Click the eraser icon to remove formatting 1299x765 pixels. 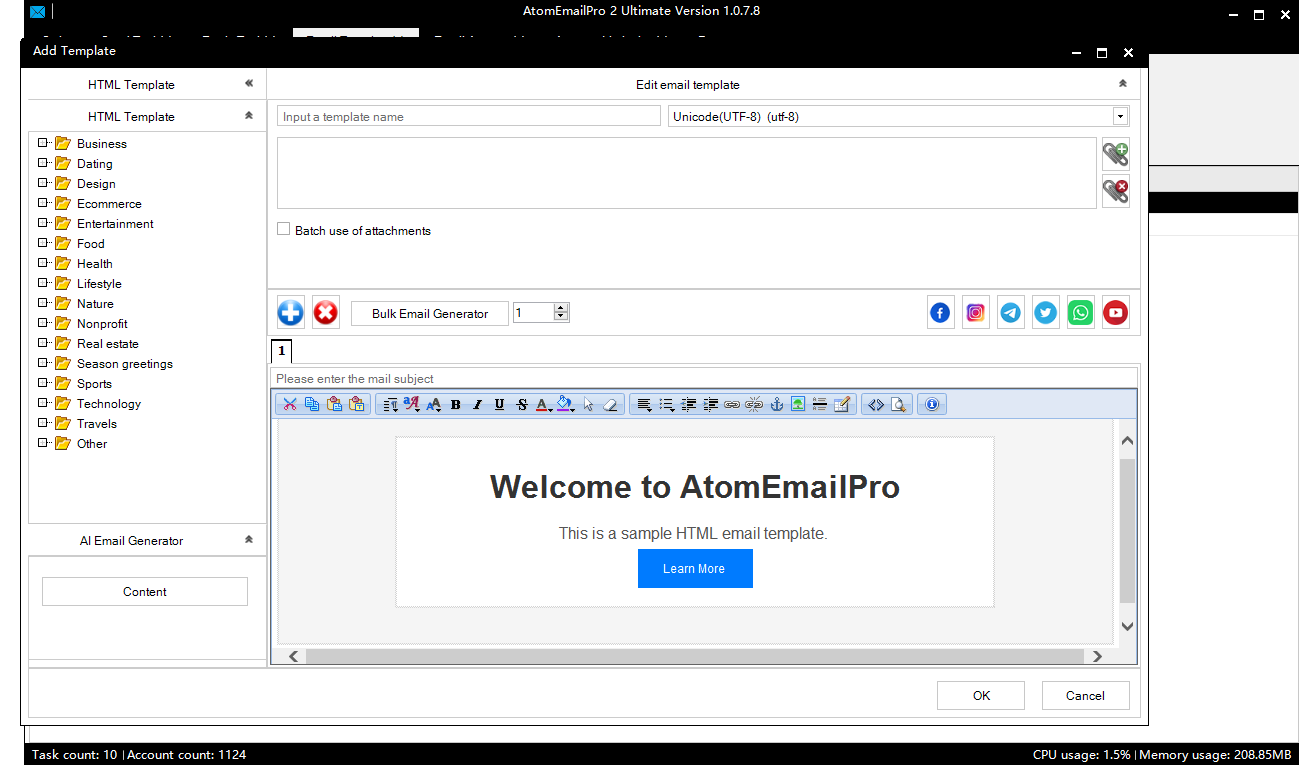611,404
